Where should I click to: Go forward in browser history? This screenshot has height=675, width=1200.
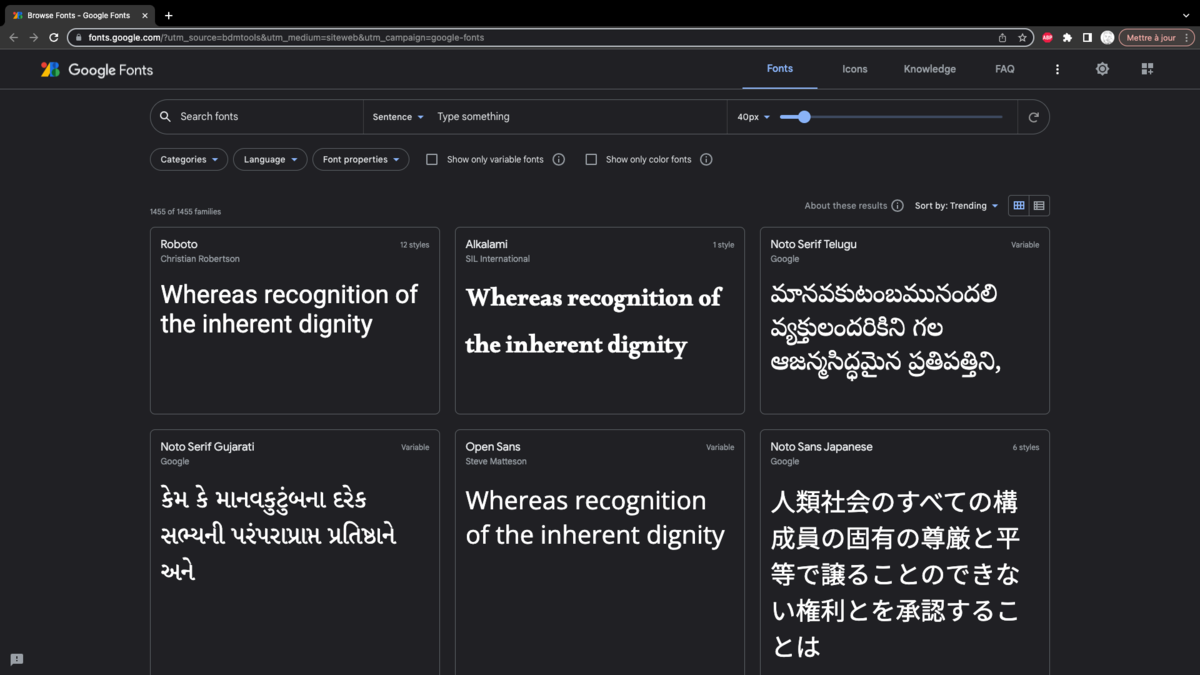tap(33, 38)
